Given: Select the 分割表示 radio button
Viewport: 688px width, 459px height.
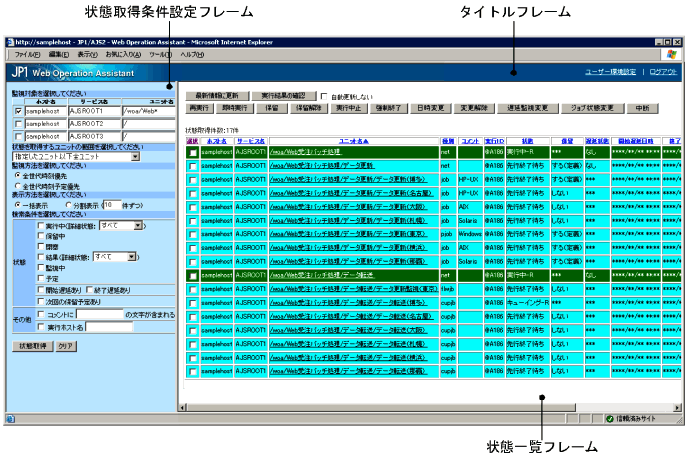Looking at the screenshot, I should pos(68,205).
